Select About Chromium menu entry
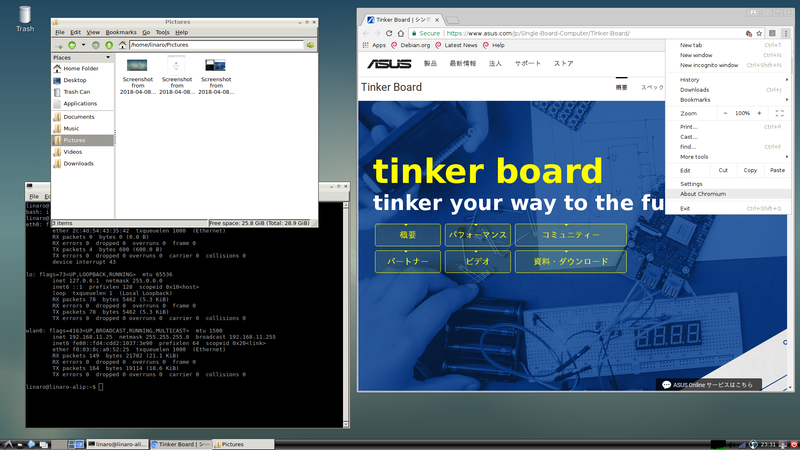This screenshot has height=450, width=800. click(728, 194)
